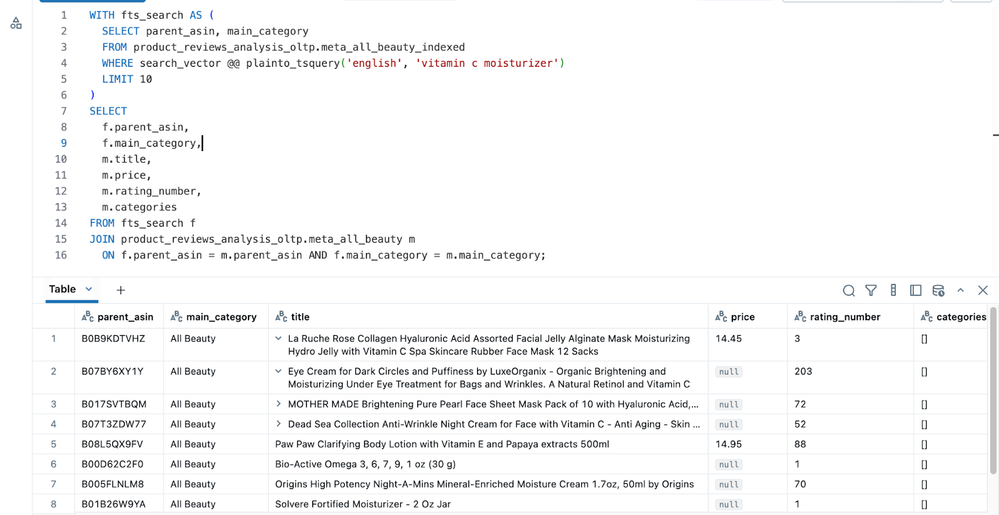Toggle the side panel layout icon
The height and width of the screenshot is (515, 999).
click(915, 290)
